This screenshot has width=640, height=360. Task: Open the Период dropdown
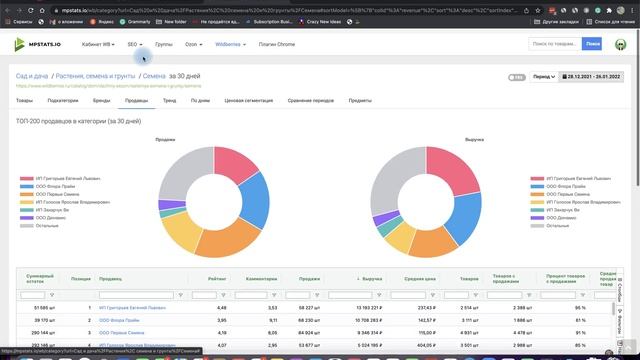pos(544,77)
